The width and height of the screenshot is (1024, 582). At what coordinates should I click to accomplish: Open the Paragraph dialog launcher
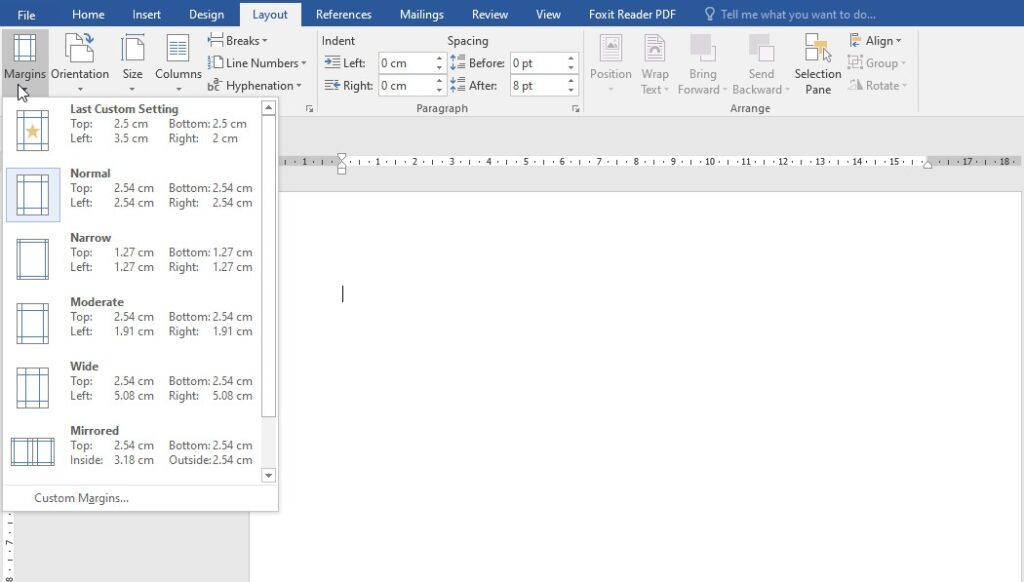(575, 108)
